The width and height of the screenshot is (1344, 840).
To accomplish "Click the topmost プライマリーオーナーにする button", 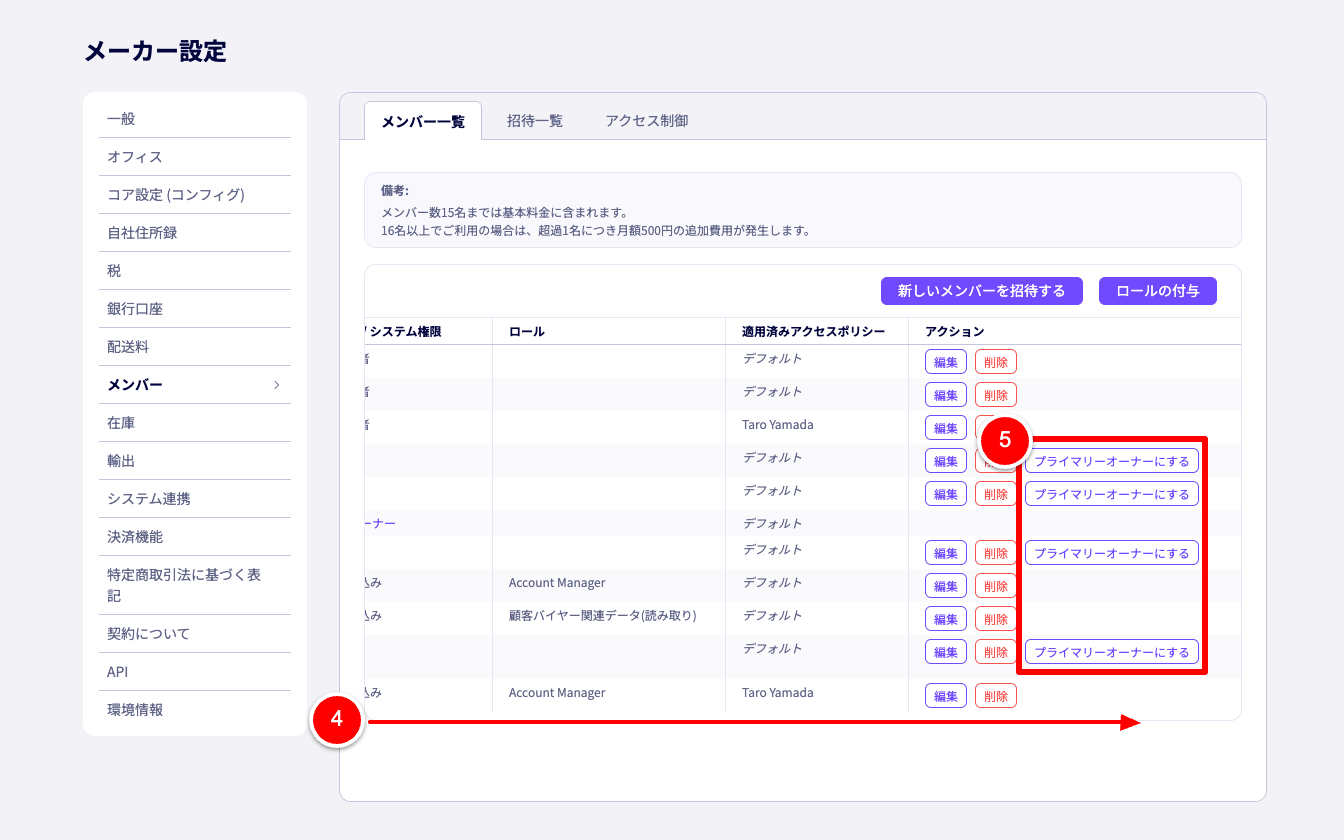I will coord(1111,461).
